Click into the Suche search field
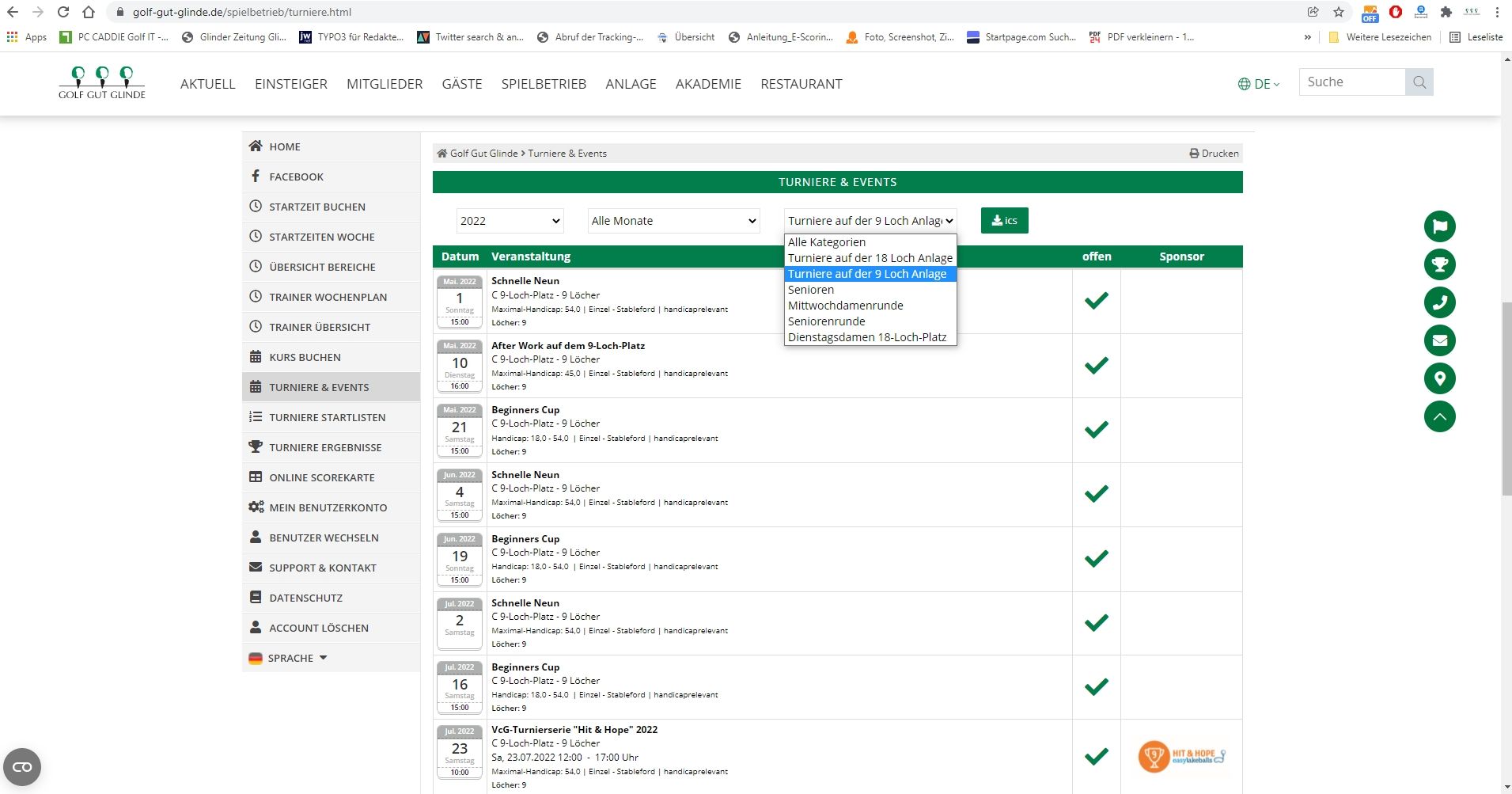 click(x=1351, y=82)
